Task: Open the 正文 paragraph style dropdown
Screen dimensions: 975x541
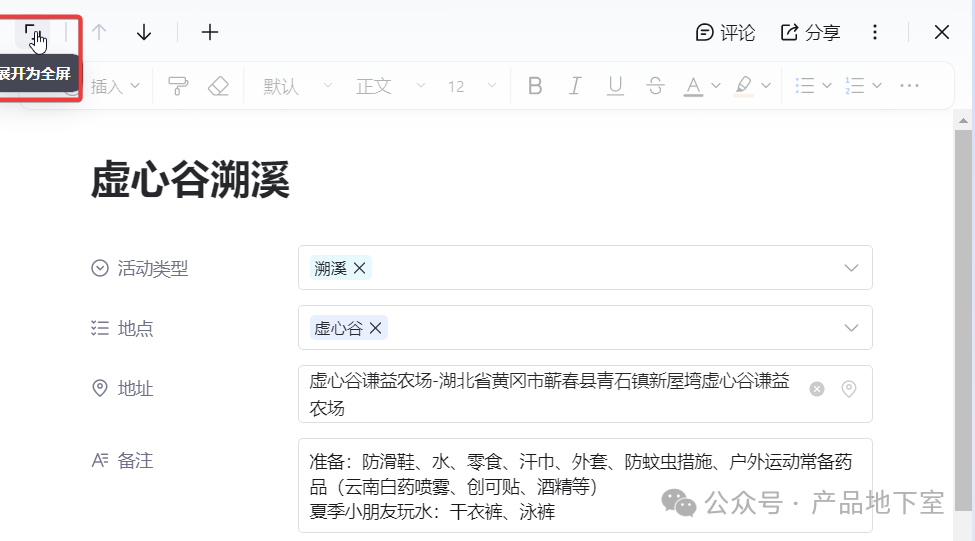Action: click(x=390, y=86)
